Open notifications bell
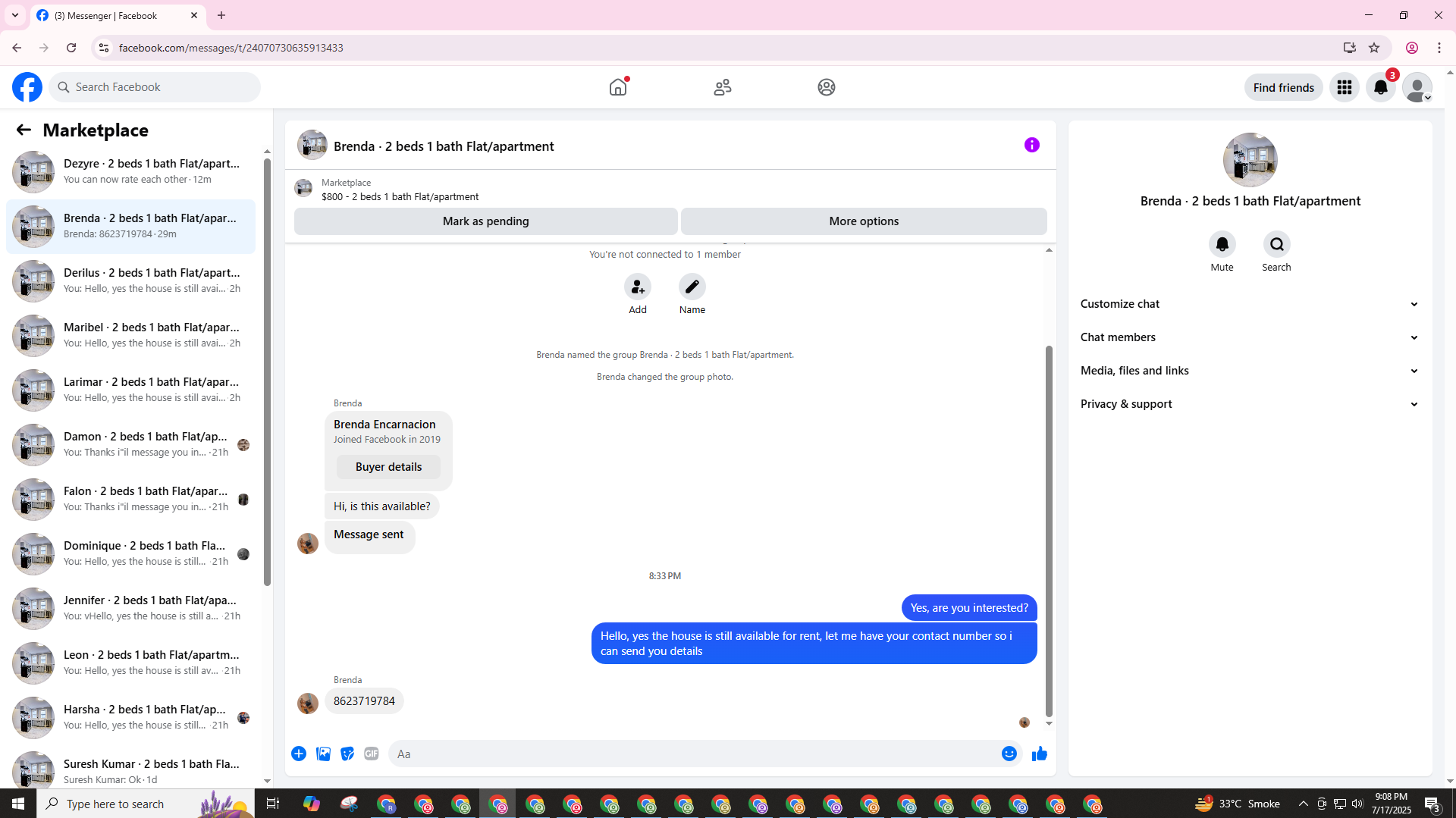 tap(1381, 87)
